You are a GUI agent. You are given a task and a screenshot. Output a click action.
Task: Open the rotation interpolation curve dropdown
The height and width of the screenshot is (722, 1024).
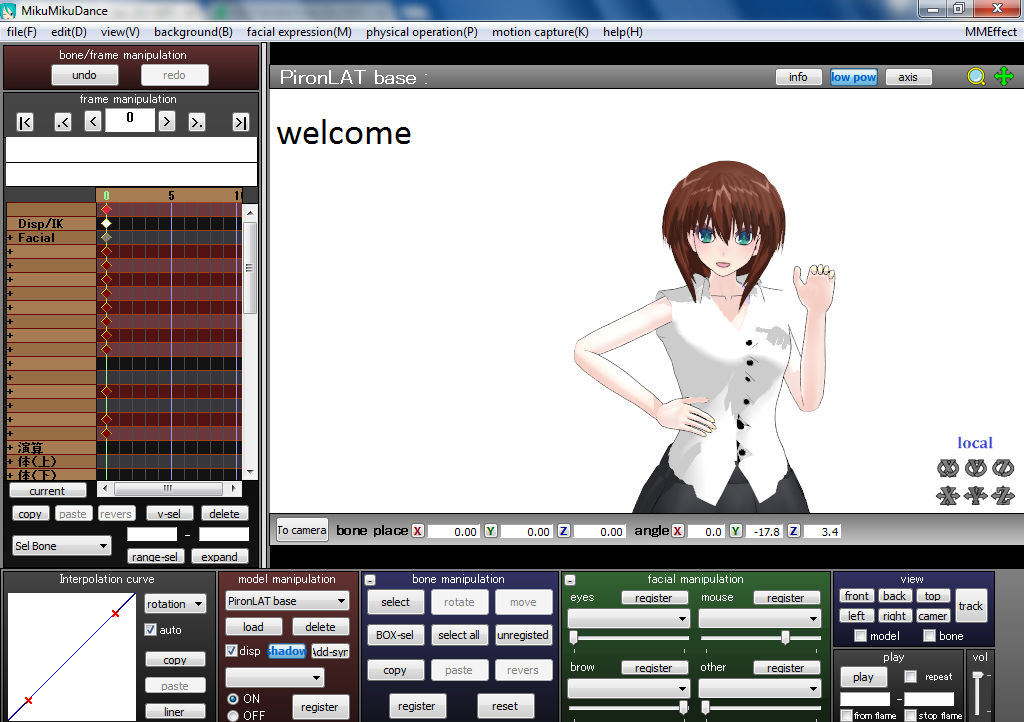[175, 603]
